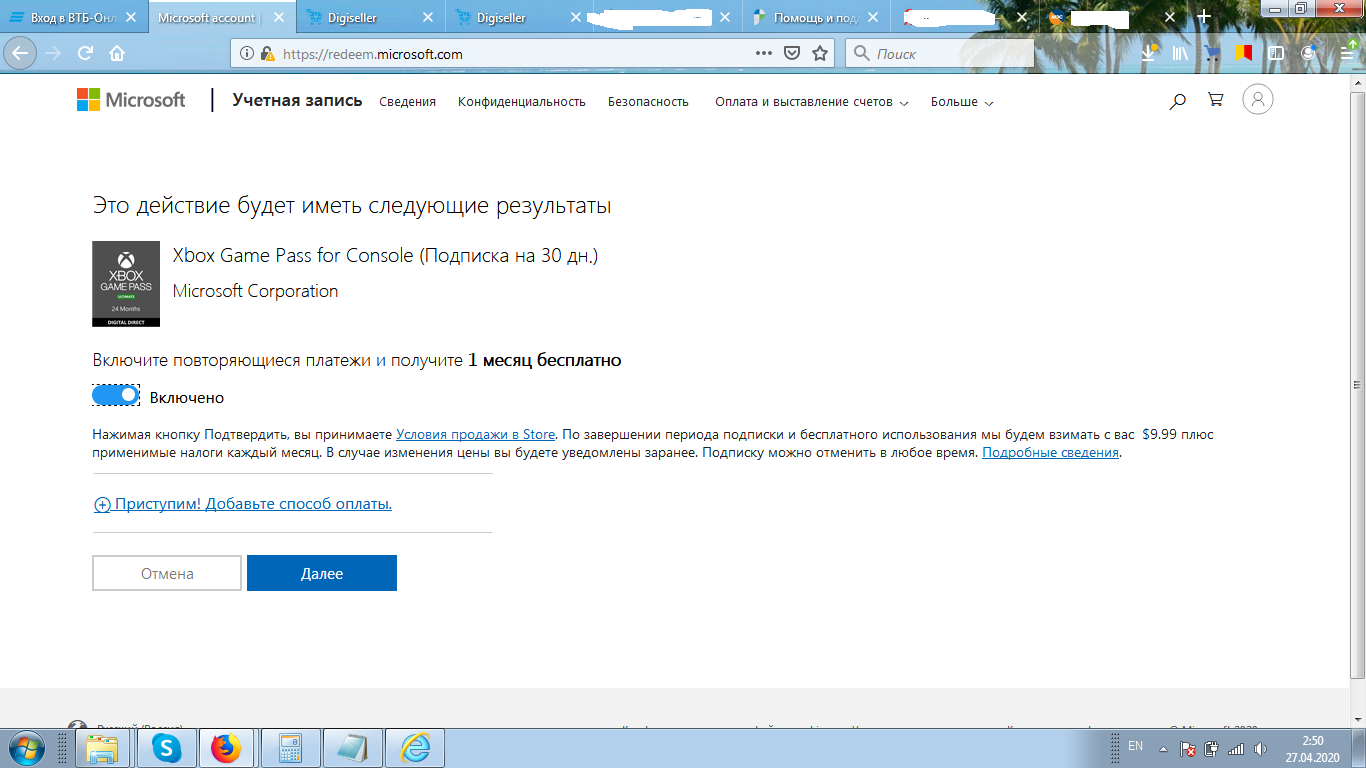Open Calculator from the taskbar
The image size is (1366, 768).
click(290, 748)
